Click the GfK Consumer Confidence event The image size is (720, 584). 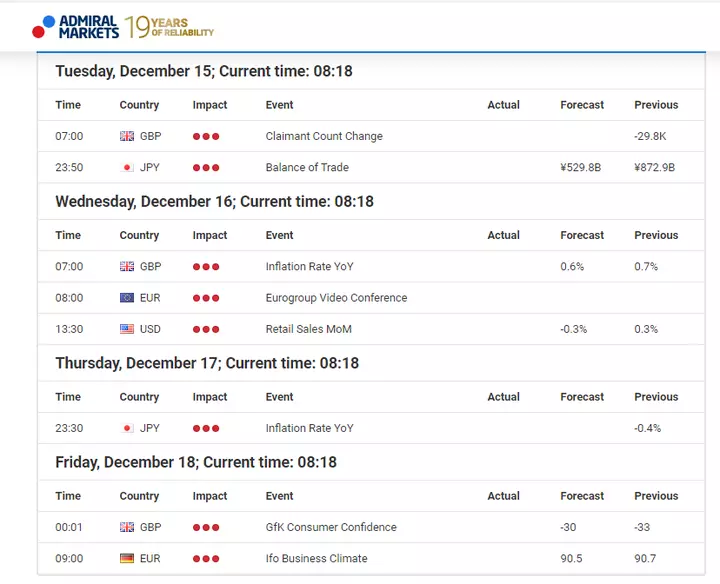click(331, 528)
